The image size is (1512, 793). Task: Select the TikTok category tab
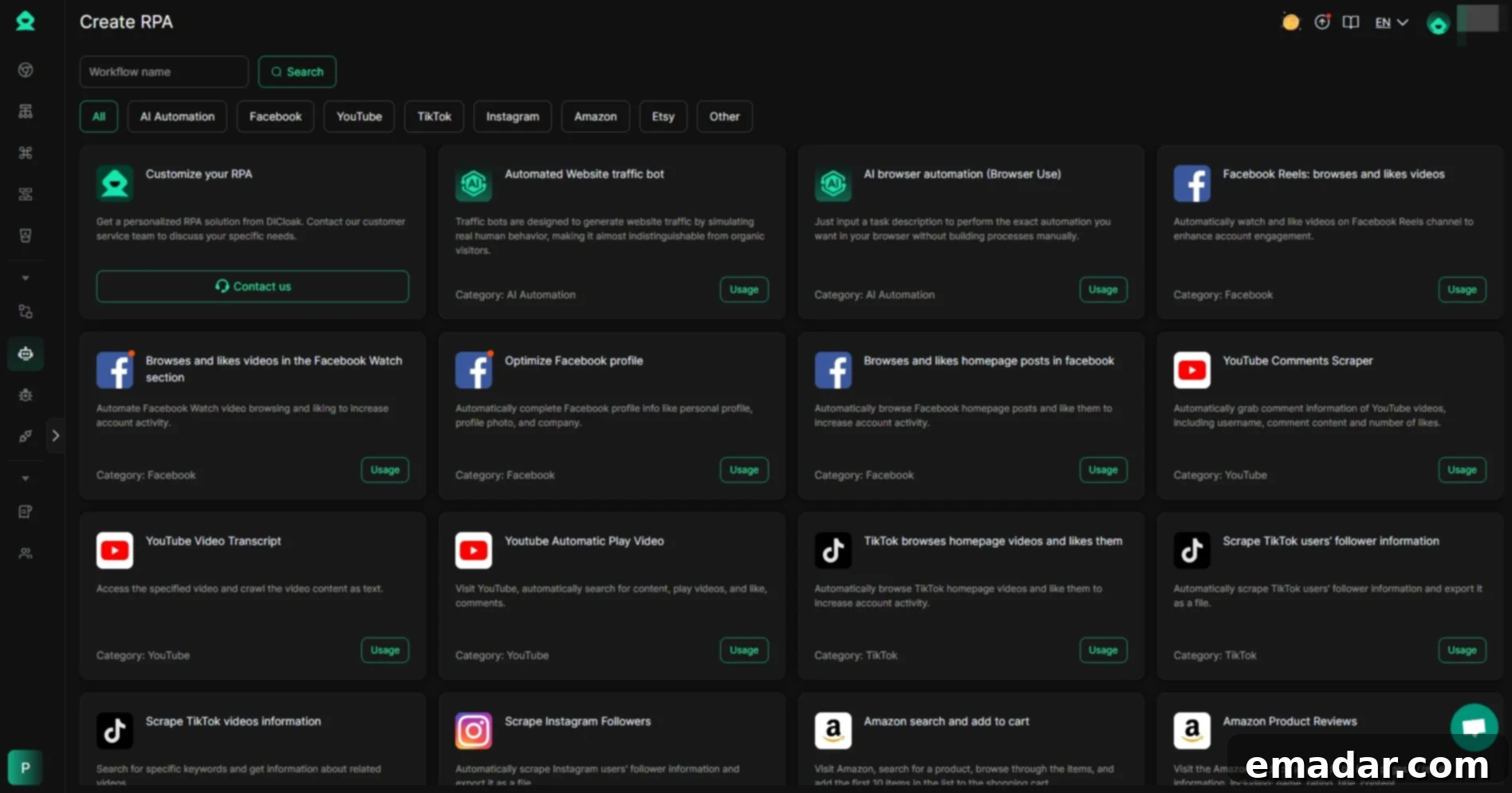click(434, 116)
